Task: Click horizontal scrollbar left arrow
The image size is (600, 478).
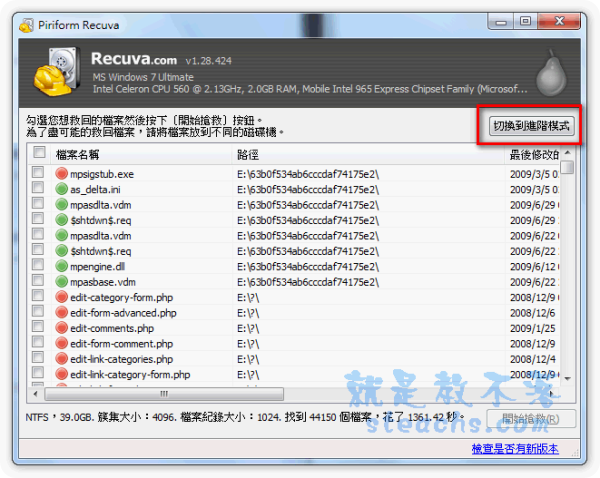Action: point(36,394)
